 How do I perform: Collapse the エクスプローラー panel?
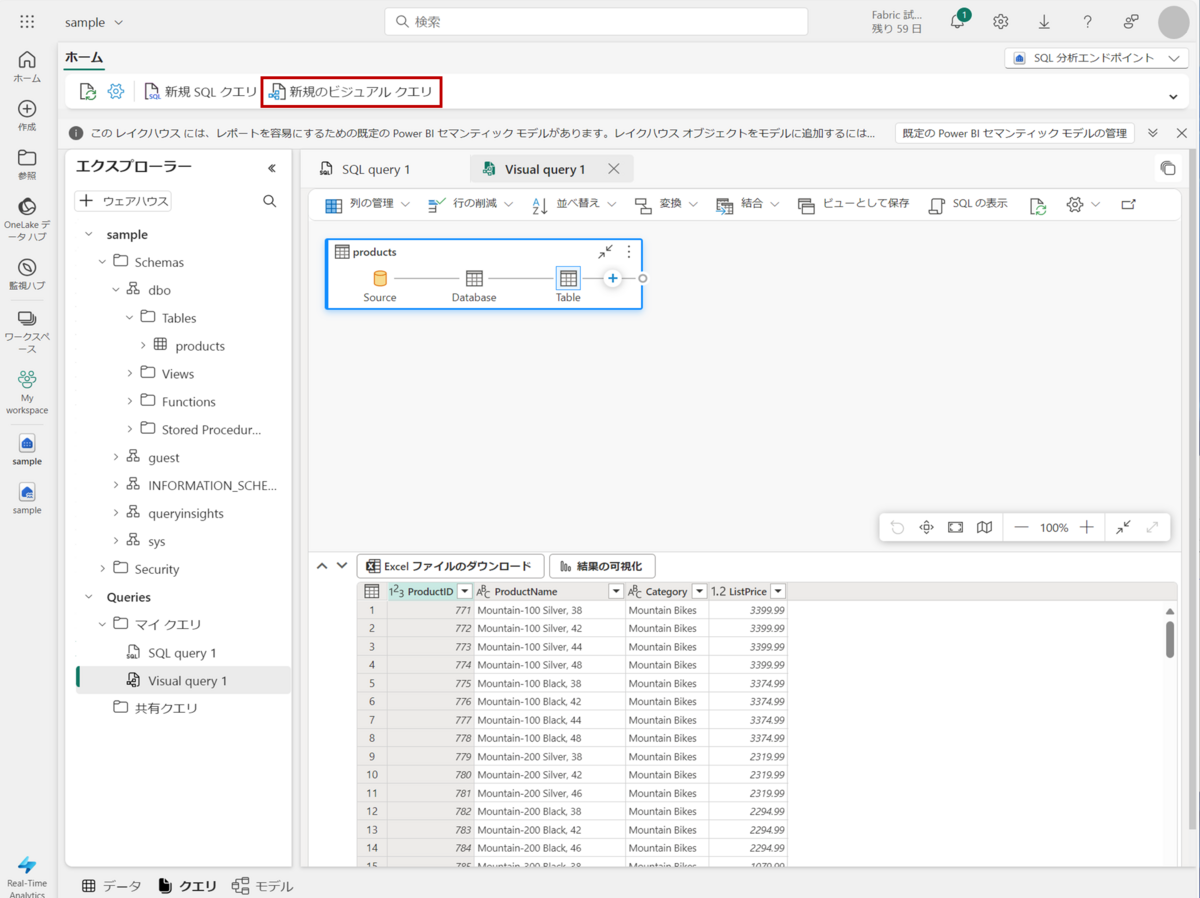pyautogui.click(x=271, y=168)
